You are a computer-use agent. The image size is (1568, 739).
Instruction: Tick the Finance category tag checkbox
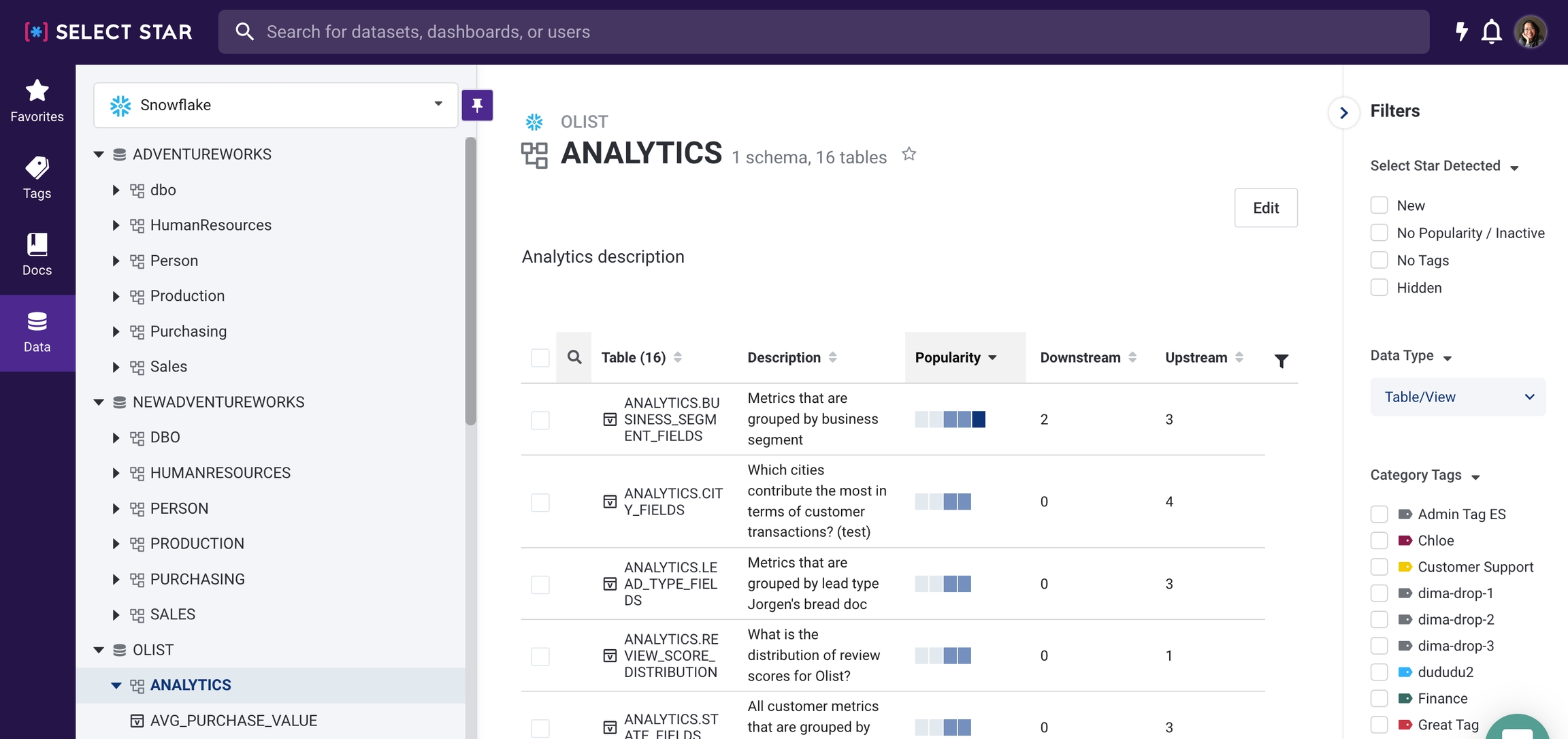(1379, 698)
